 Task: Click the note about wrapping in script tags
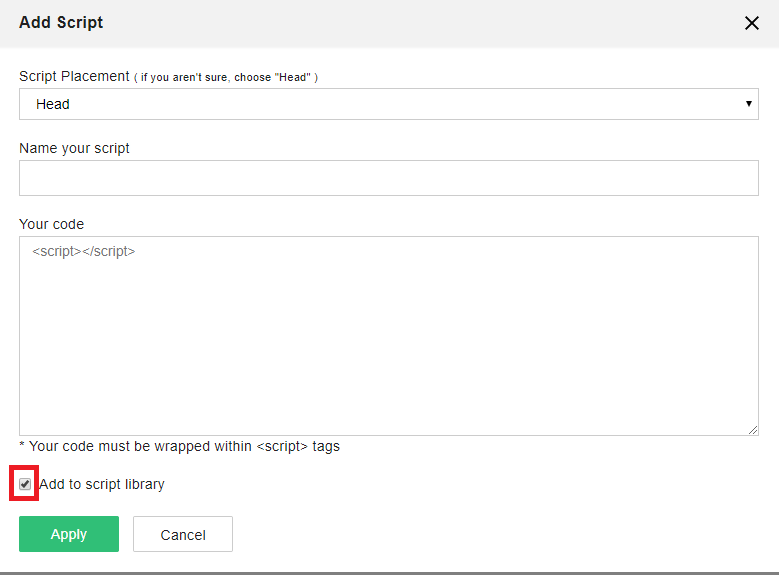180,446
